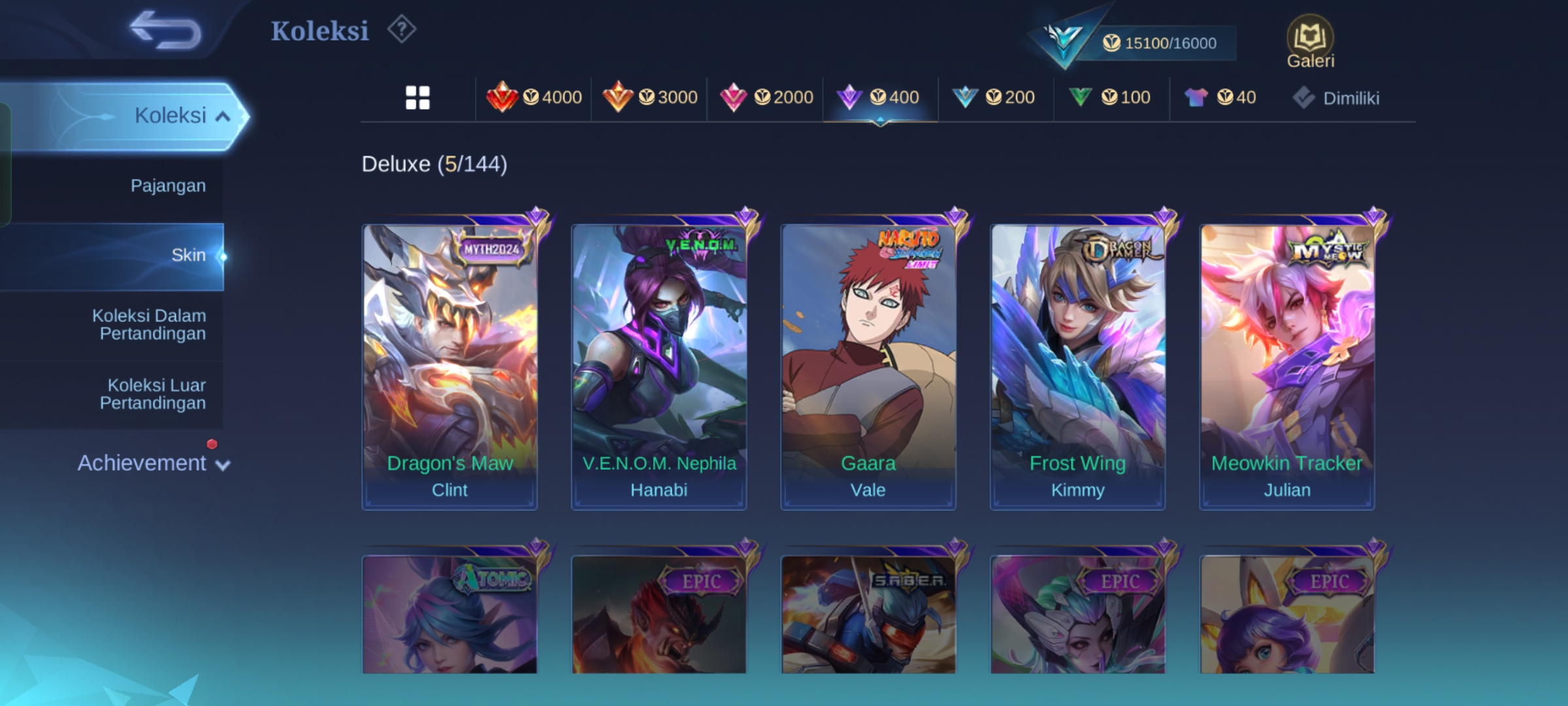Expand the Achievement sidebar section
Viewport: 1568px width, 706px height.
154,463
